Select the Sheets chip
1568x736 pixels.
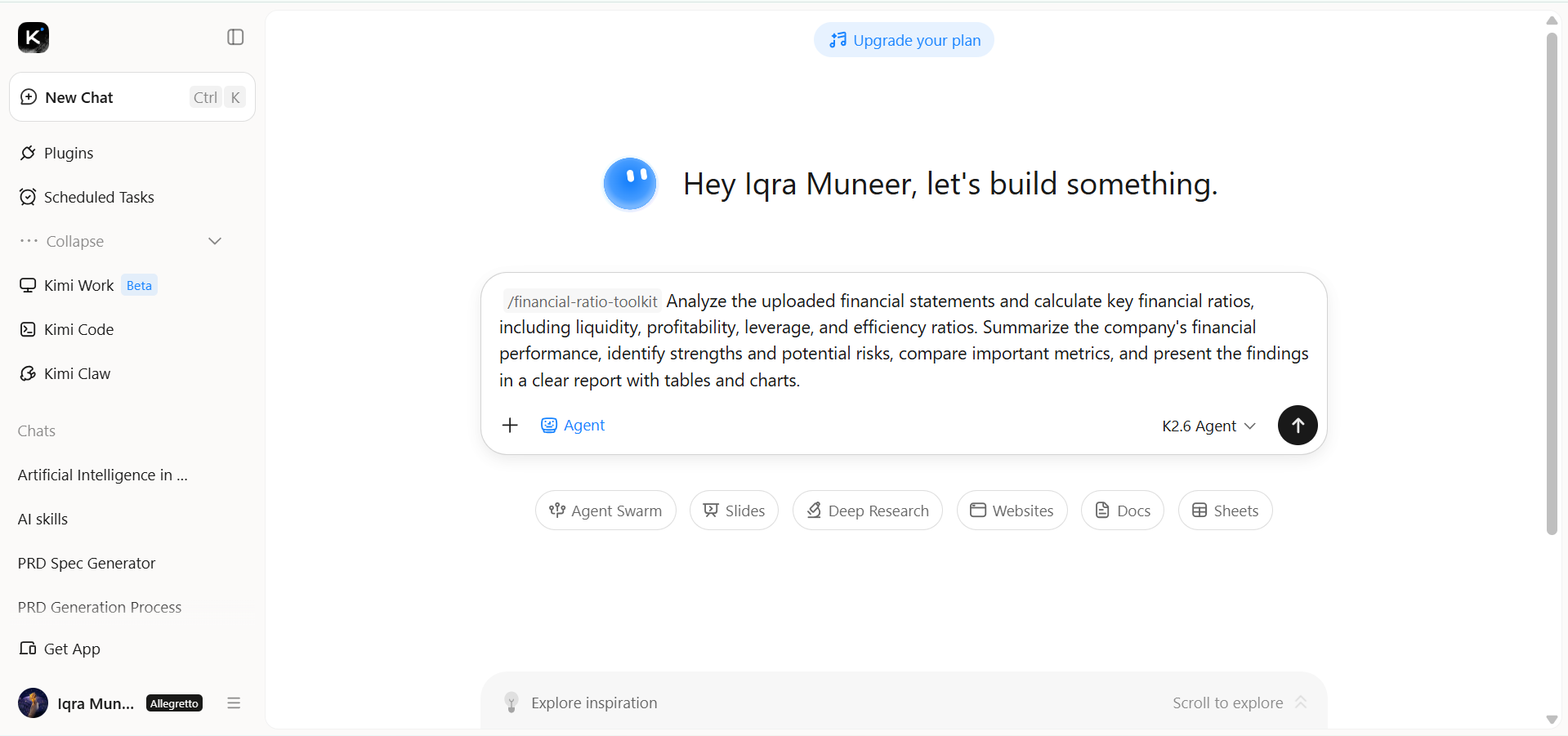click(x=1225, y=511)
